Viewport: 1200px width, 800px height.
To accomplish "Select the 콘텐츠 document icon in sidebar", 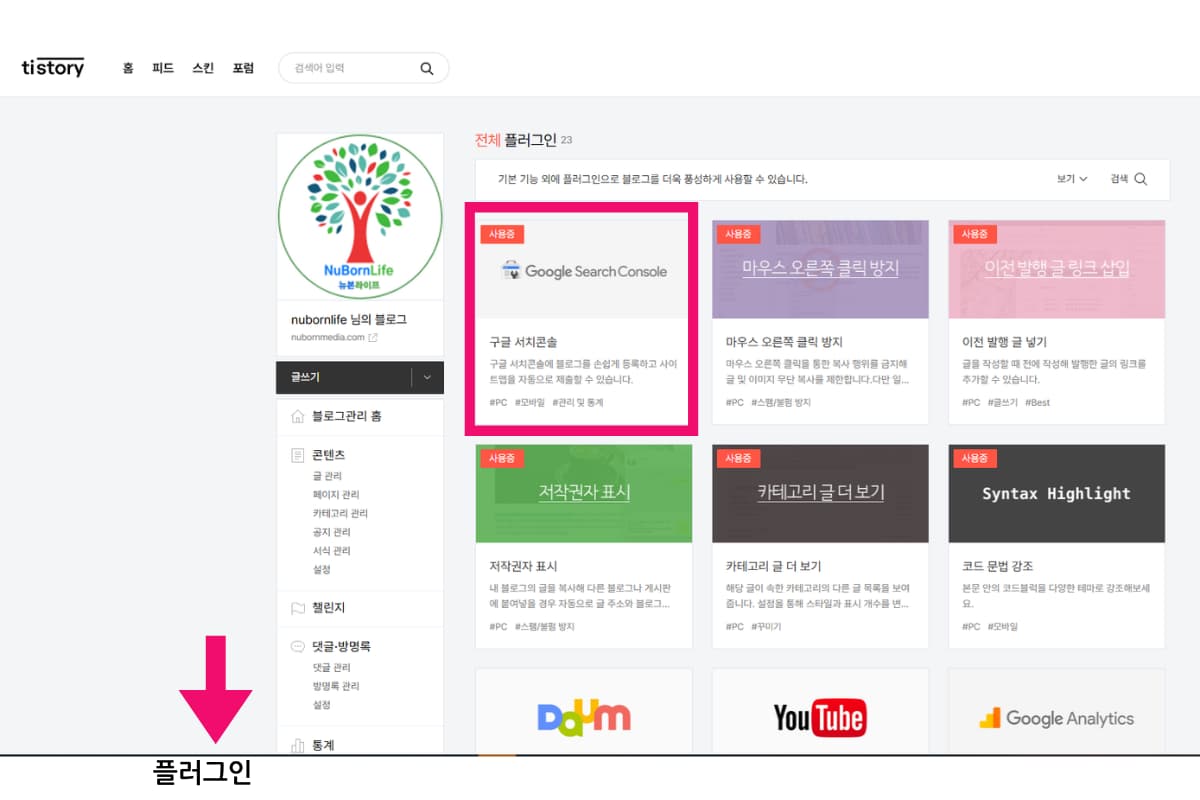I will click(x=296, y=454).
